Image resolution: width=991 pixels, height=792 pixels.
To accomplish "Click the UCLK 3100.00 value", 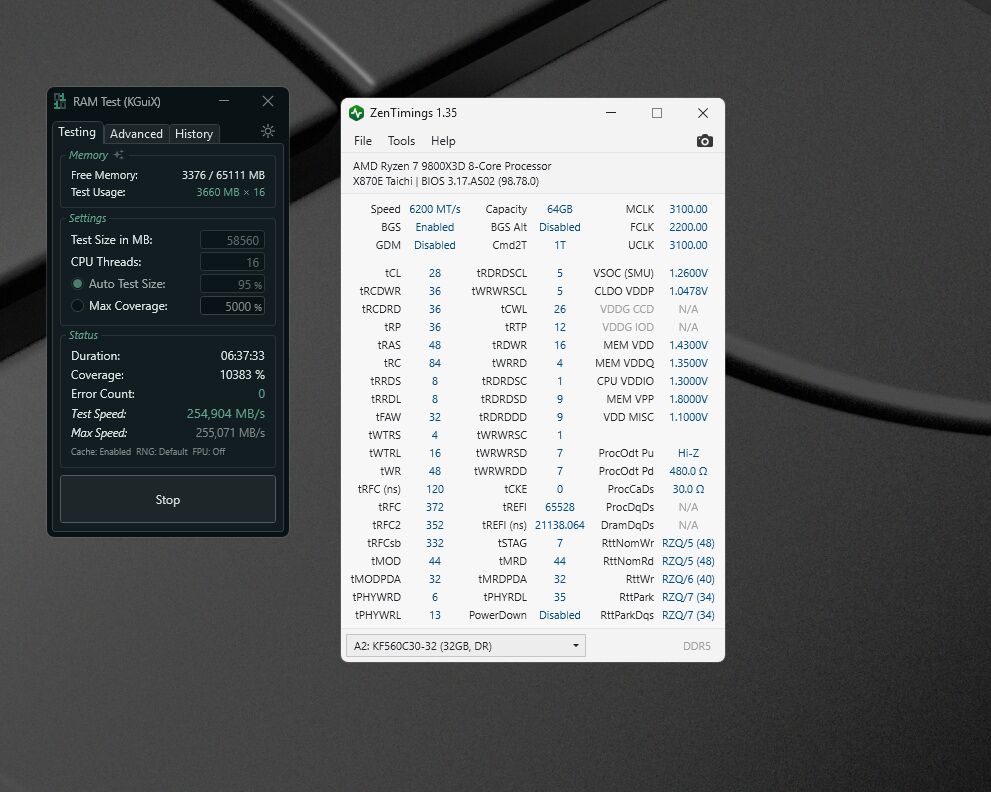I will pos(688,245).
